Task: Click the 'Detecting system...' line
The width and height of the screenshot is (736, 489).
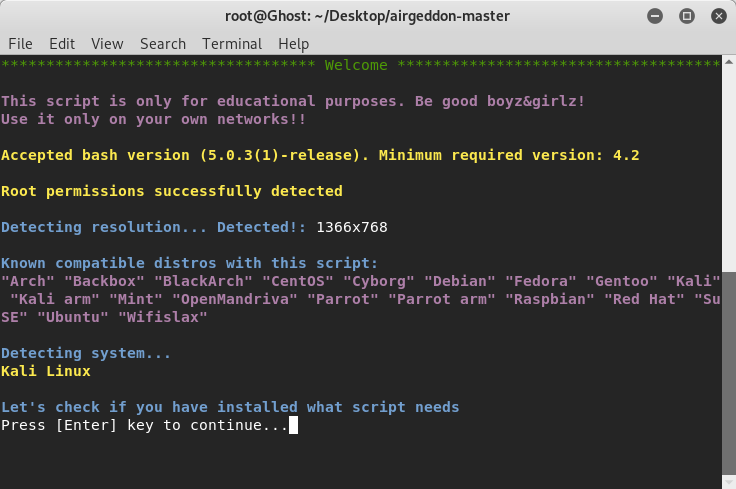Action: coord(86,353)
